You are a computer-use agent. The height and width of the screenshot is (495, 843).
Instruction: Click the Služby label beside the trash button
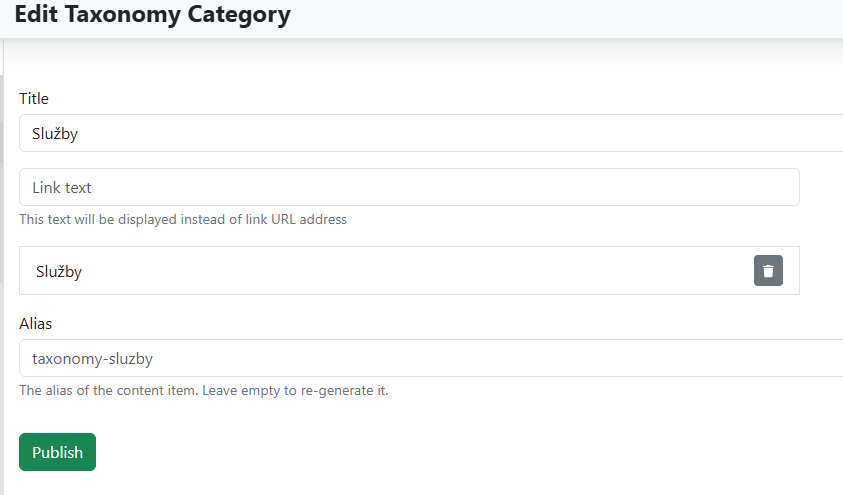tap(59, 271)
